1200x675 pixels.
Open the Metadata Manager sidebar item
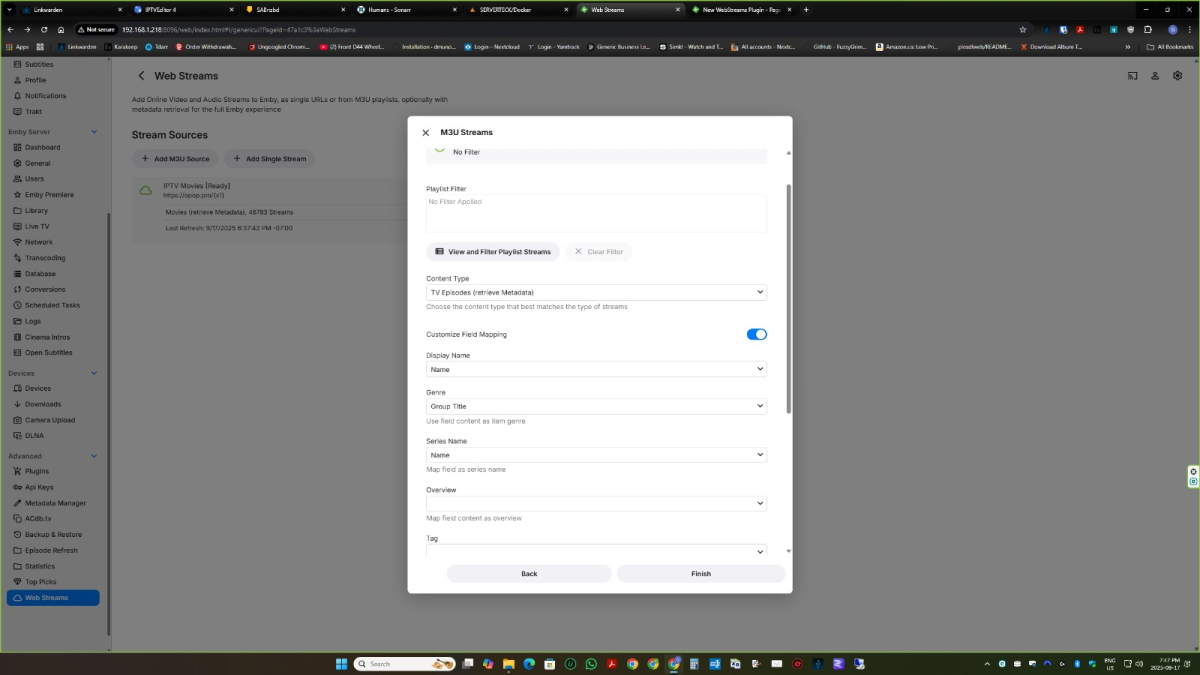tap(53, 502)
